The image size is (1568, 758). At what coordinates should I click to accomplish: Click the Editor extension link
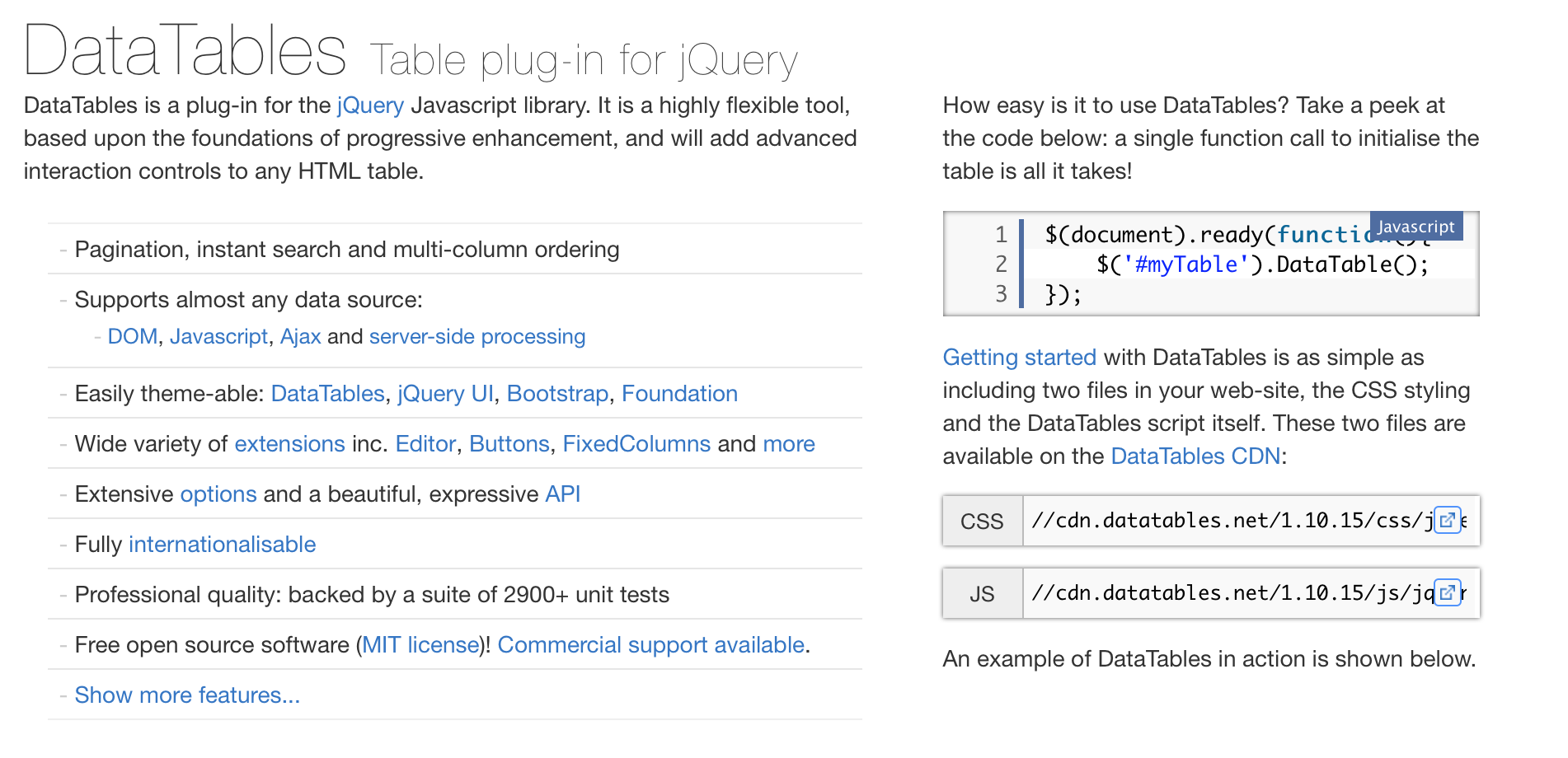click(x=425, y=444)
